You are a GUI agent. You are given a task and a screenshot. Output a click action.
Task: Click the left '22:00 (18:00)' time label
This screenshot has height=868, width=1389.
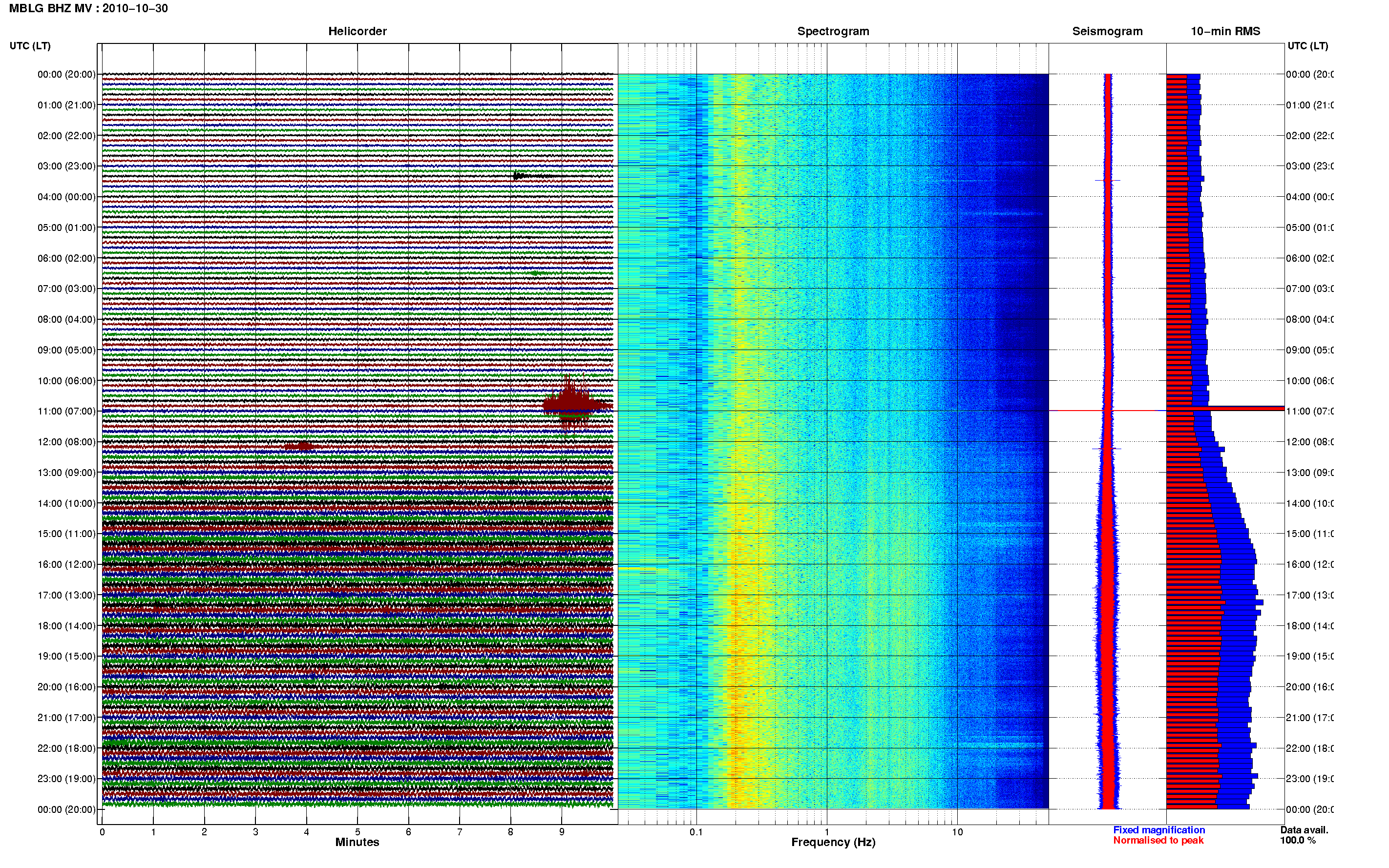pos(66,748)
